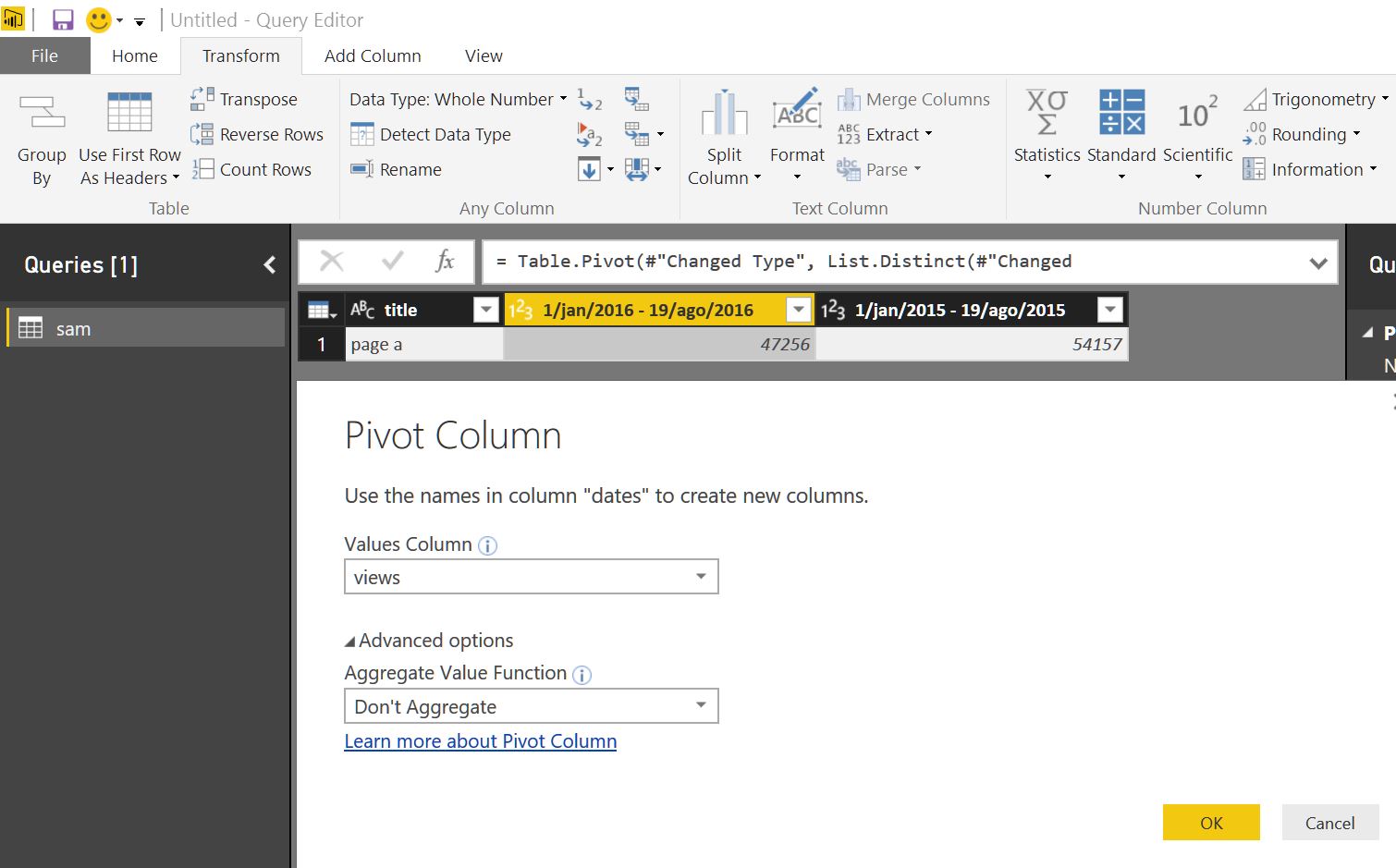Click Detect Data Type

click(431, 134)
